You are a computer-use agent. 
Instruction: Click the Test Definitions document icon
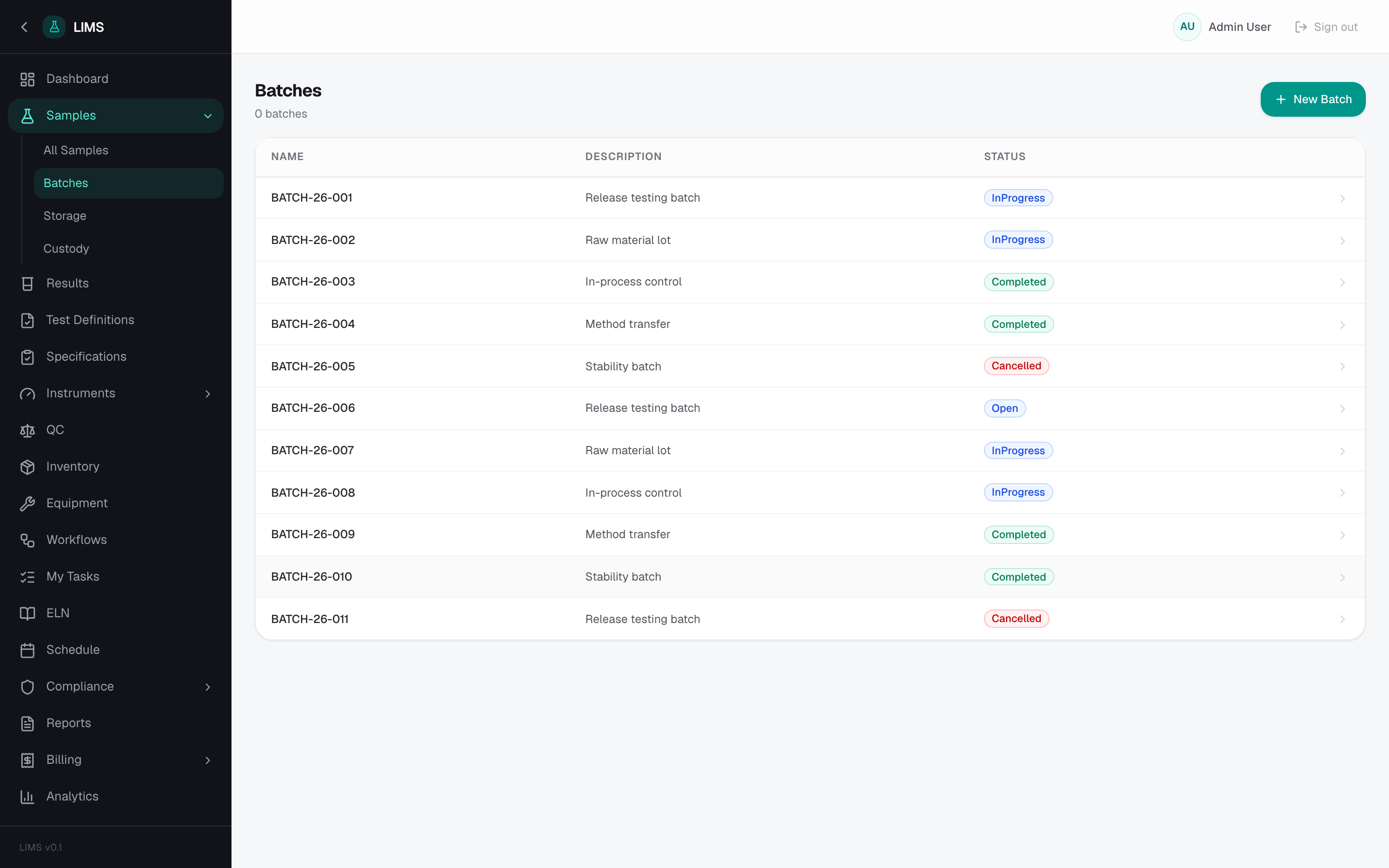pyautogui.click(x=27, y=320)
